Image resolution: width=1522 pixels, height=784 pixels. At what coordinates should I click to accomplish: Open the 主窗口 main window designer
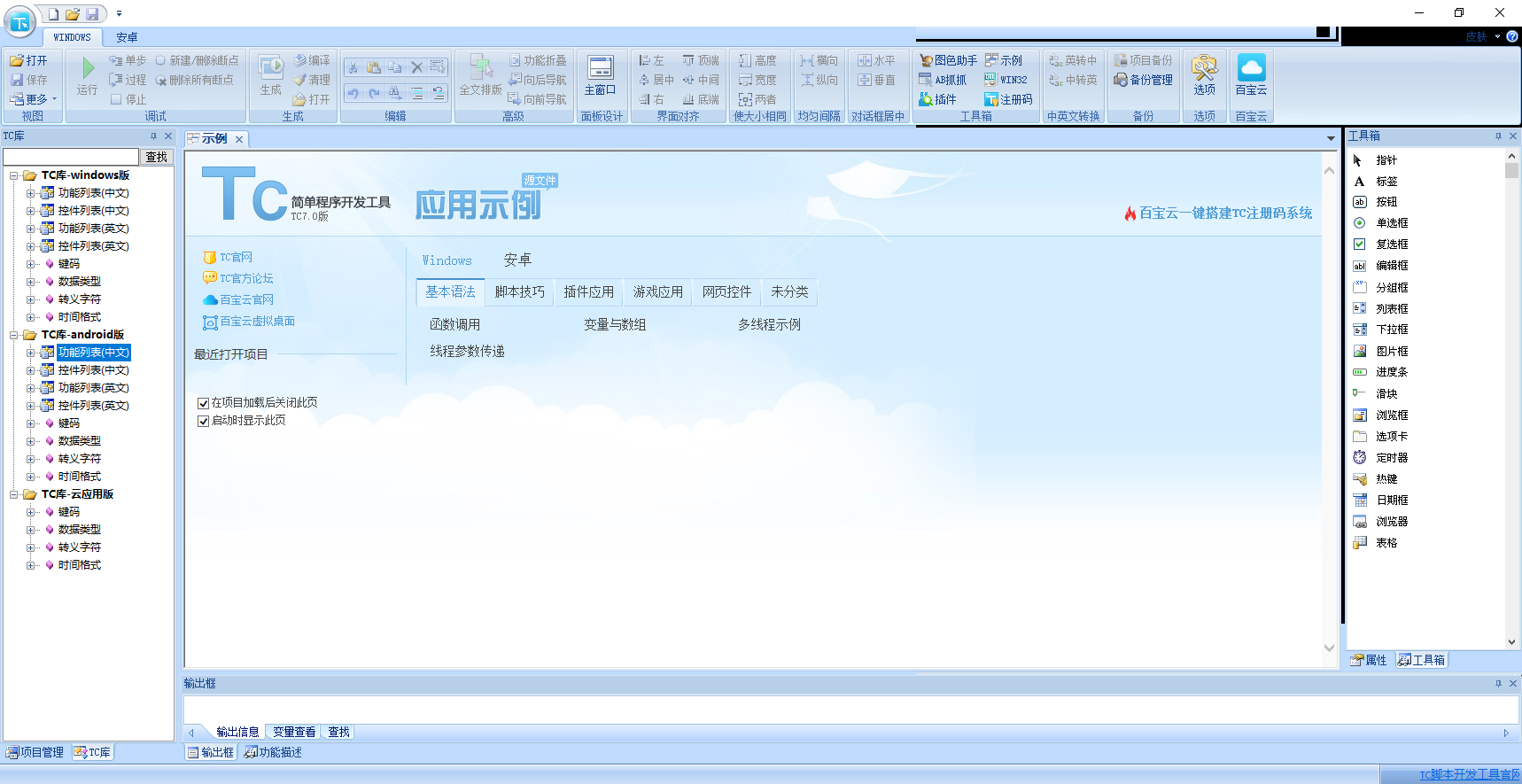[x=600, y=75]
